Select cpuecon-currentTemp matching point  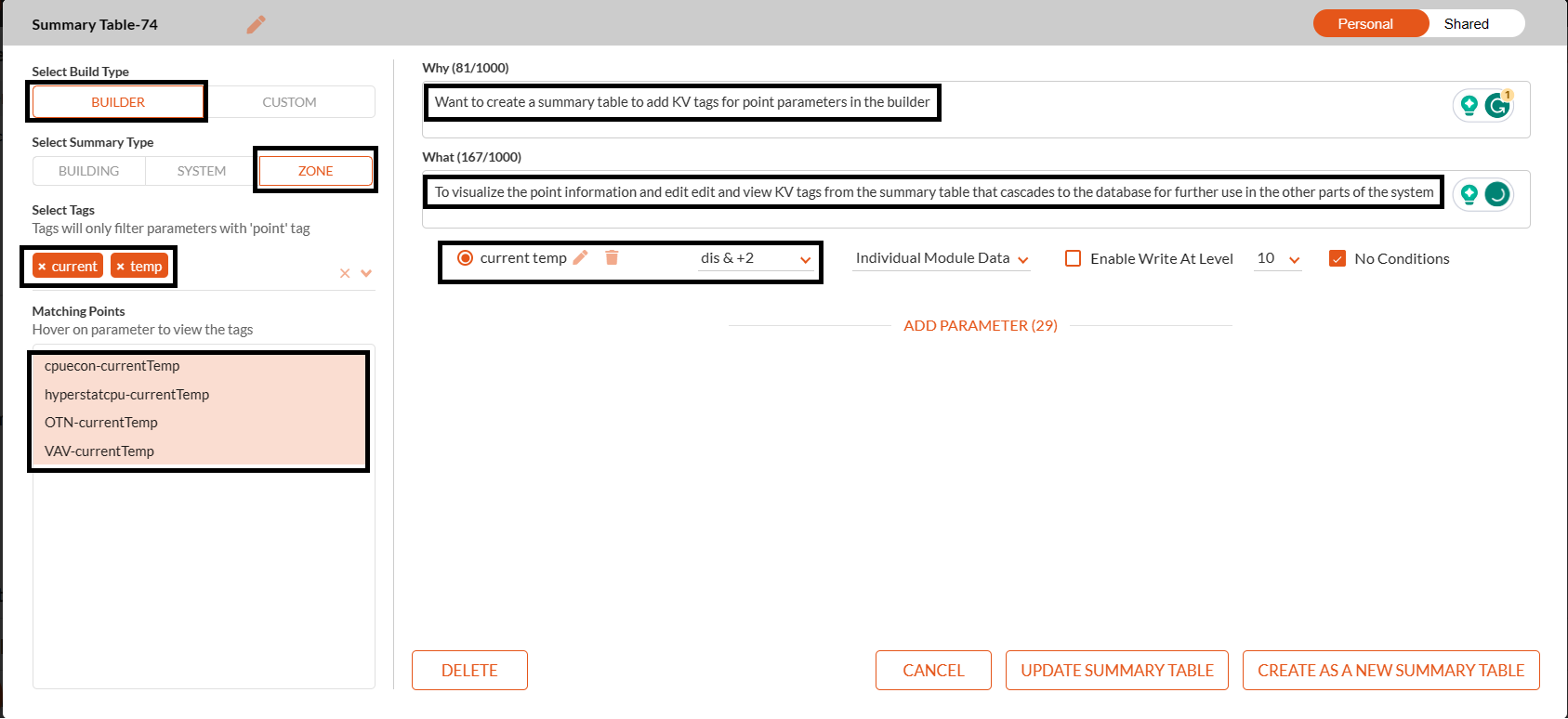199,366
